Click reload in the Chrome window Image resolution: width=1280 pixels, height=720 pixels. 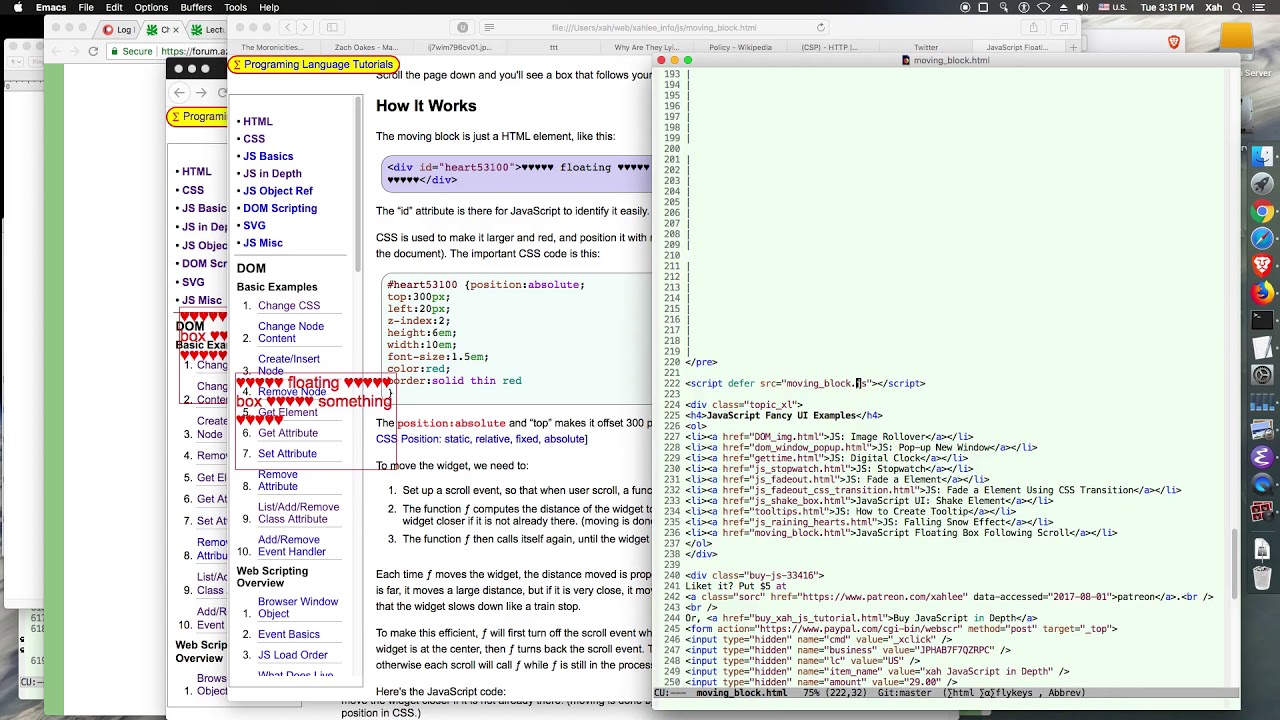tap(93, 51)
